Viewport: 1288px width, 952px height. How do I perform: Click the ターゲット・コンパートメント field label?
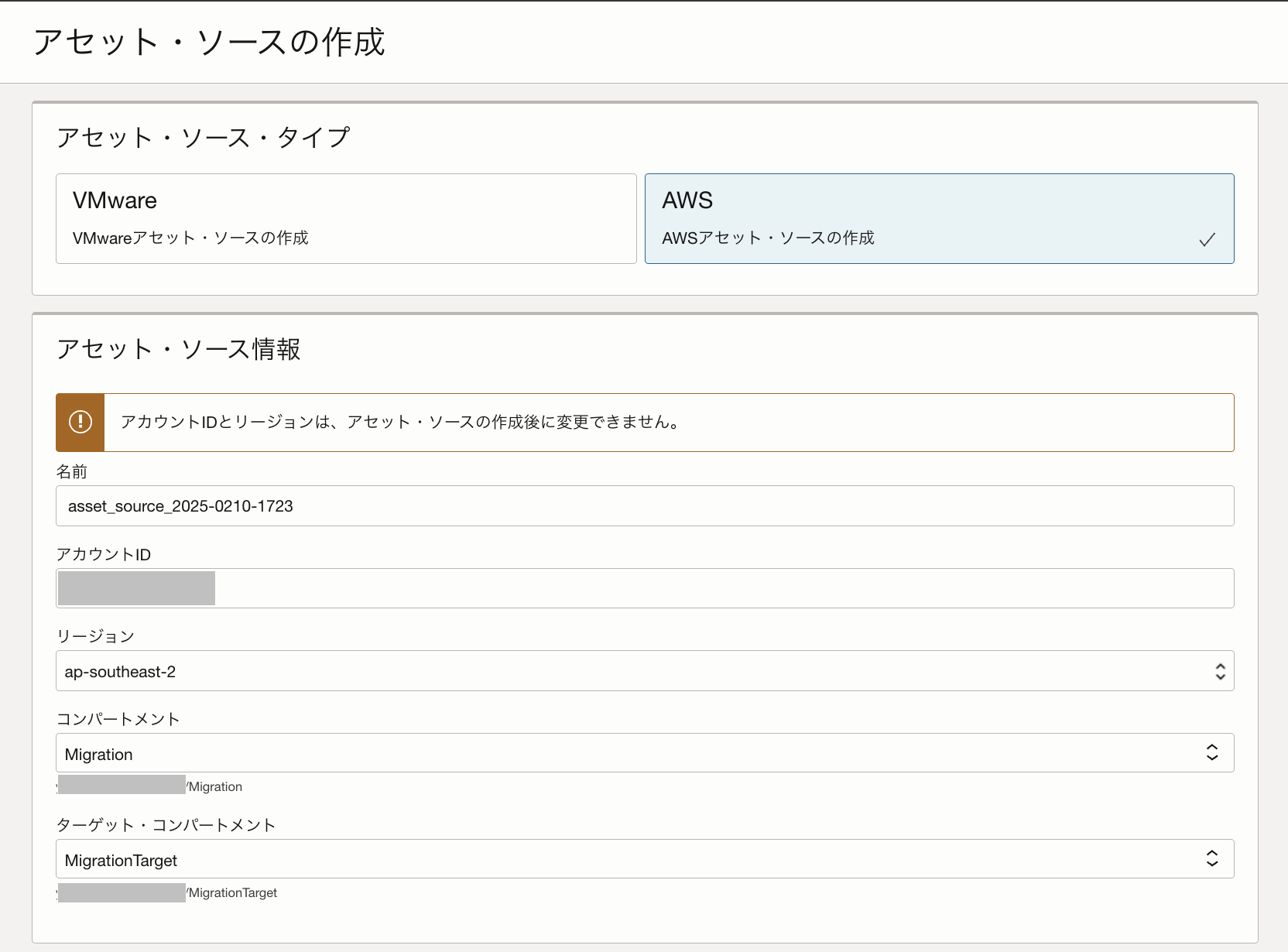[166, 825]
